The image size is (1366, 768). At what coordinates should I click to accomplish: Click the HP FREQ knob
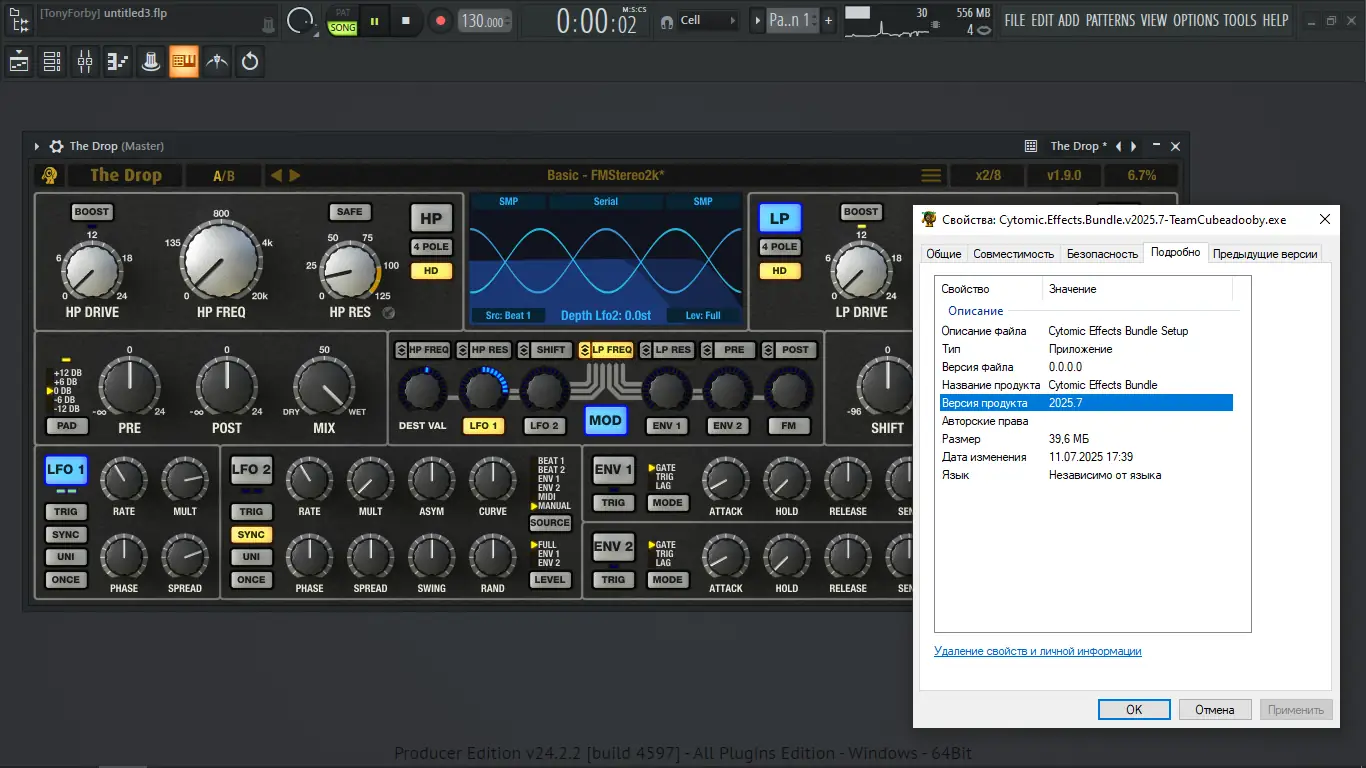coord(219,258)
